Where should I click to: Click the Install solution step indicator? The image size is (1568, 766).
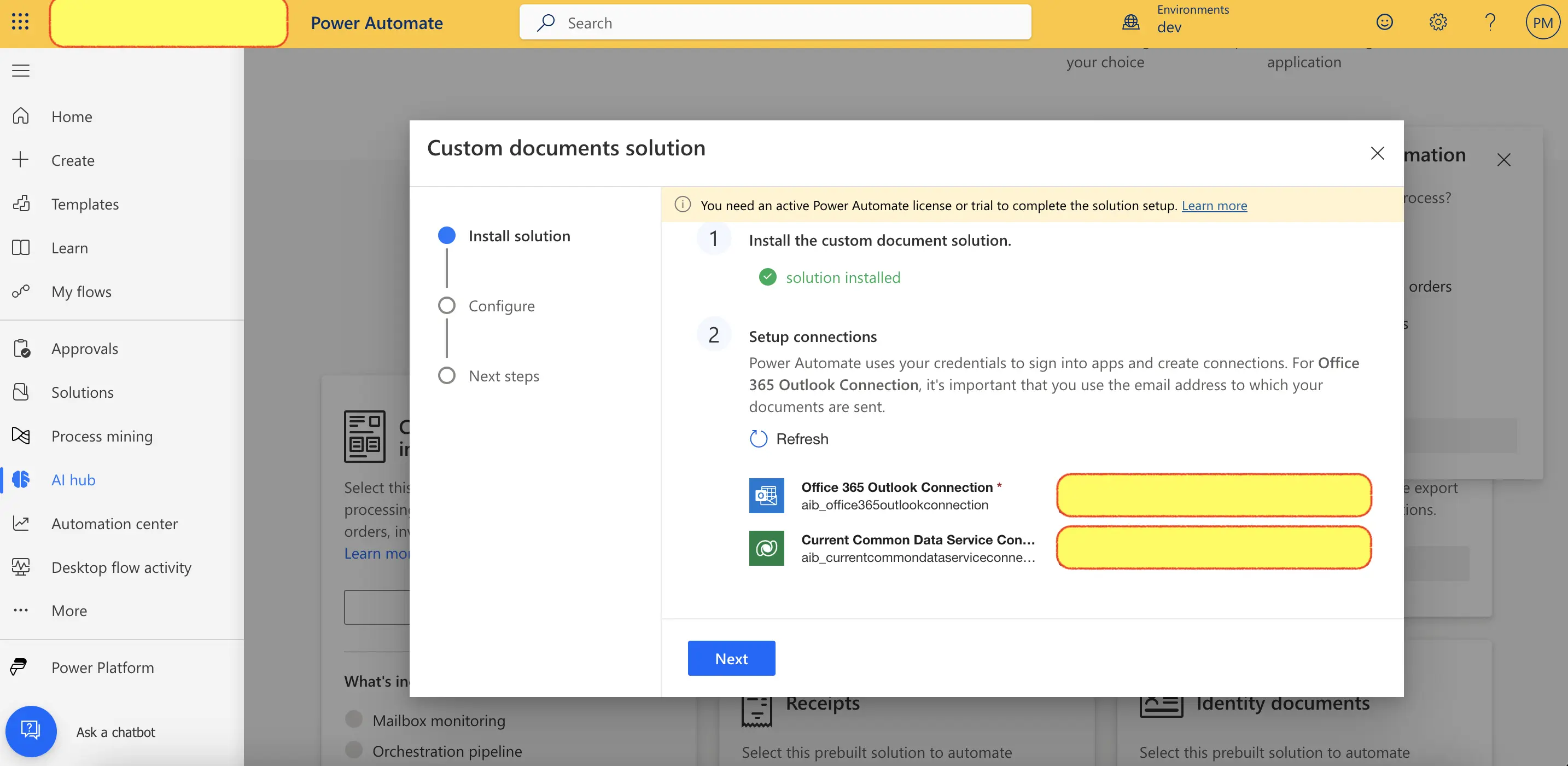point(448,235)
